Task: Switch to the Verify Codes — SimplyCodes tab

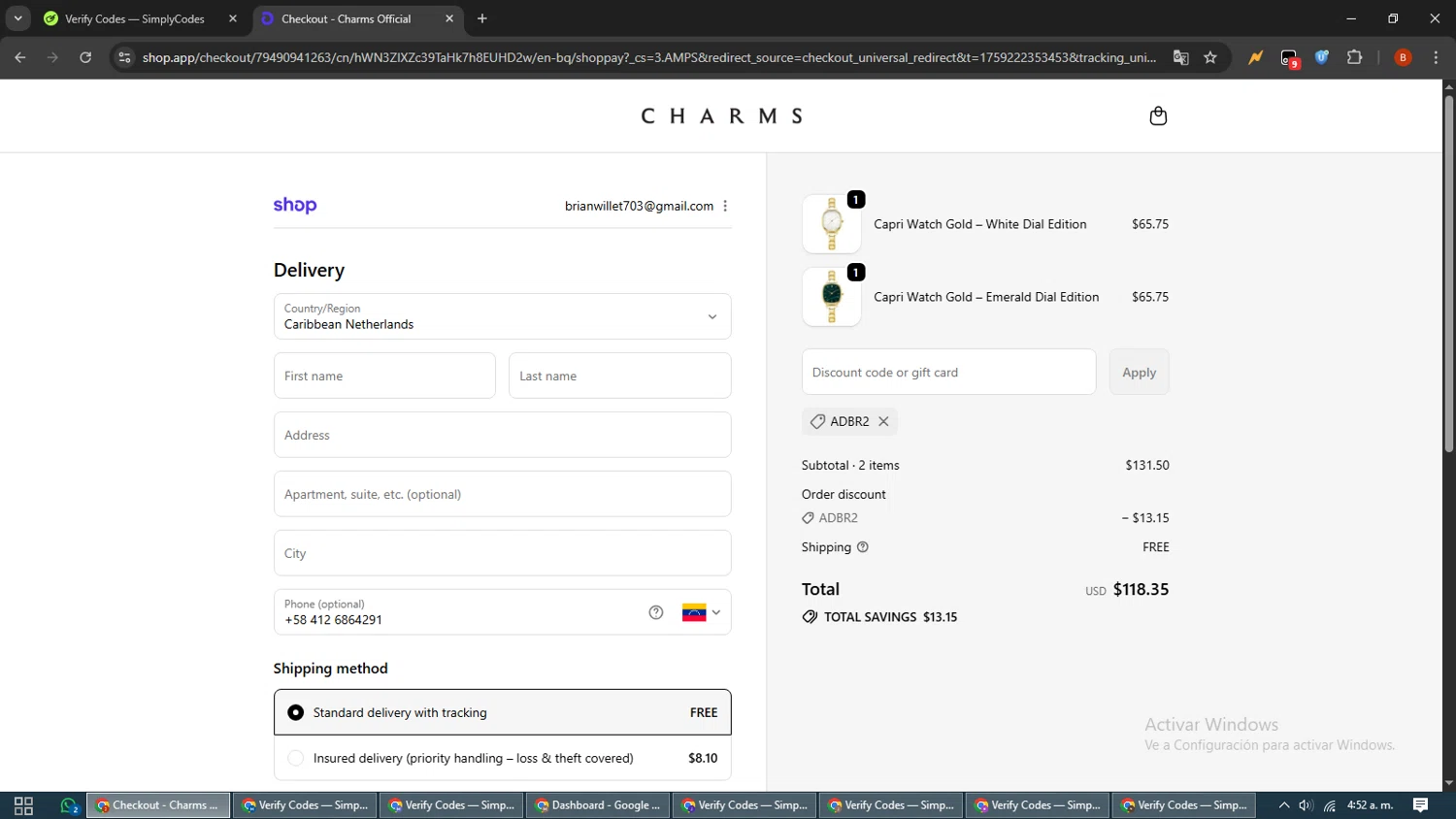Action: [x=140, y=18]
